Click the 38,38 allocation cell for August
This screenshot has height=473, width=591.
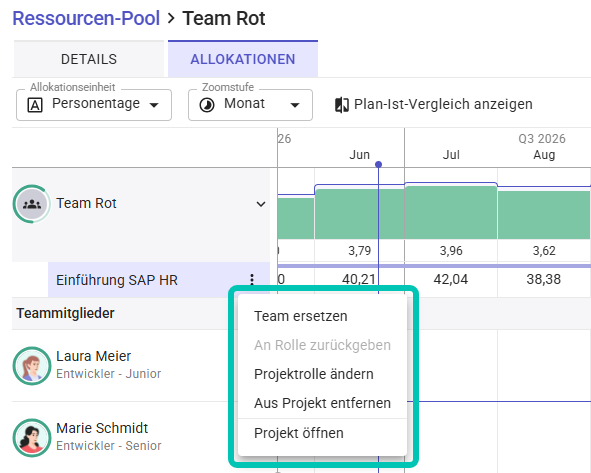(544, 279)
